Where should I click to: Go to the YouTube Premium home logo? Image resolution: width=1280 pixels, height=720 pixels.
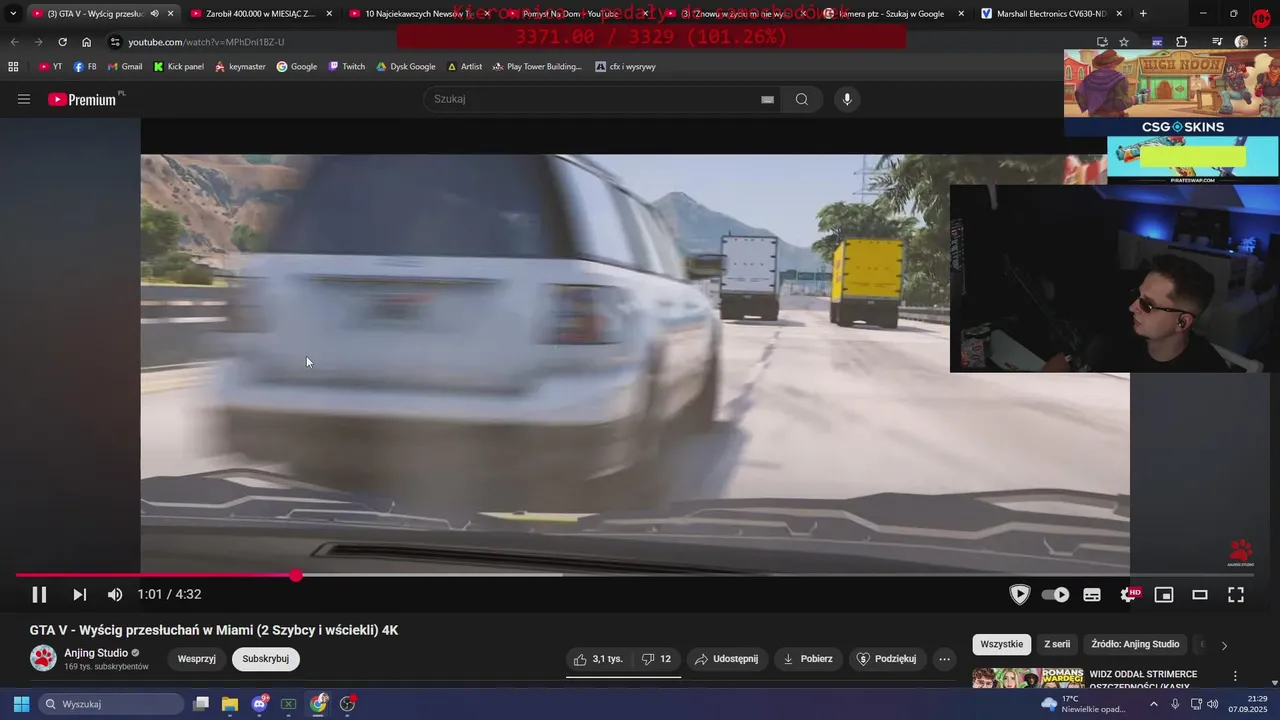(x=83, y=99)
